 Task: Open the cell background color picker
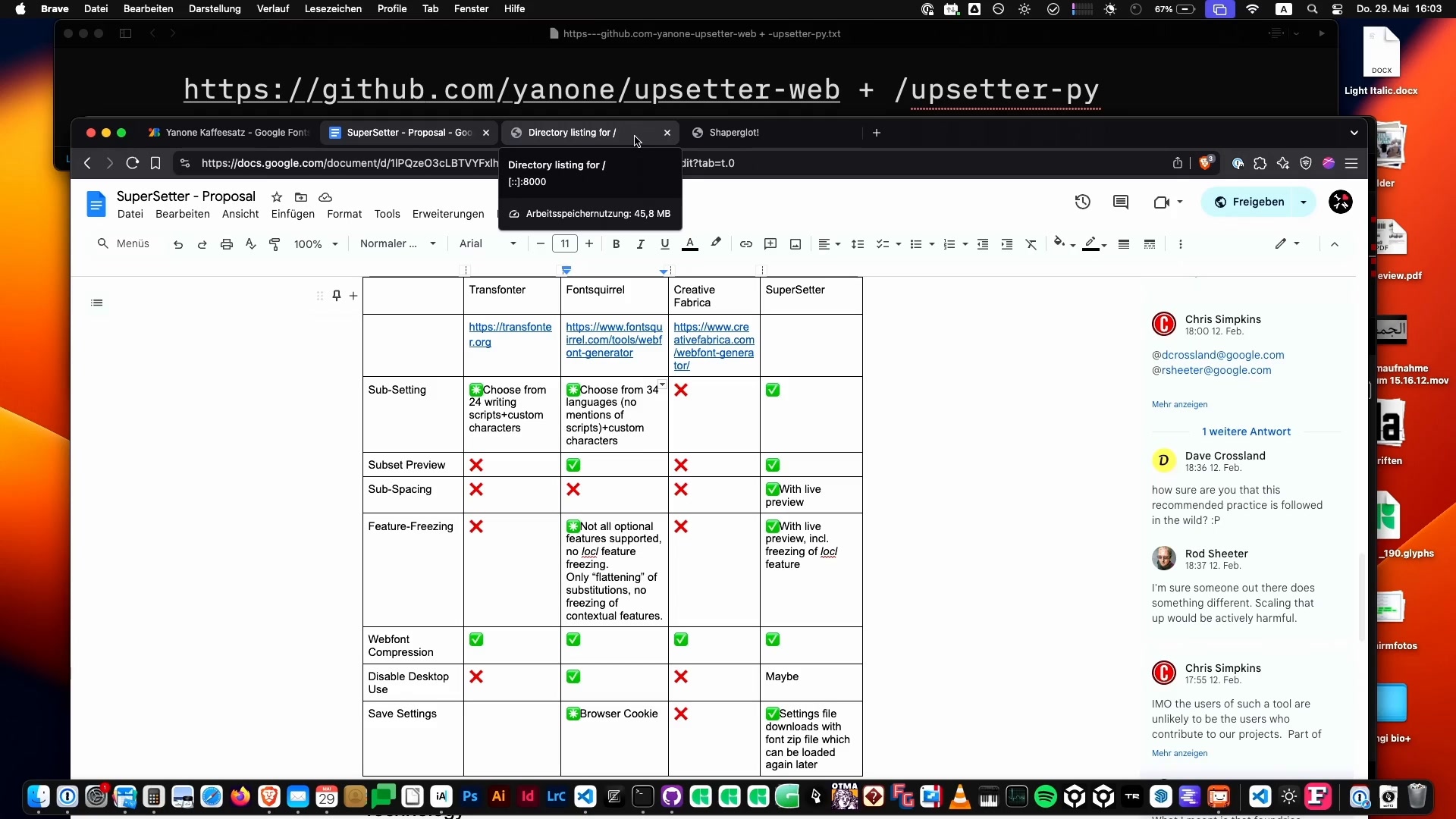pyautogui.click(x=1065, y=244)
